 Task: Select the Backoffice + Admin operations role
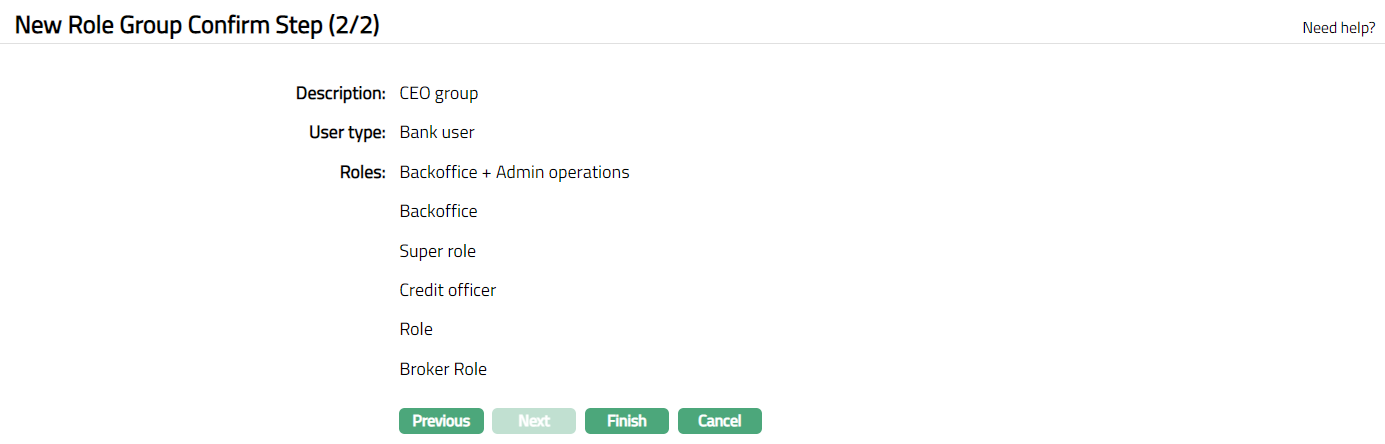tap(514, 172)
